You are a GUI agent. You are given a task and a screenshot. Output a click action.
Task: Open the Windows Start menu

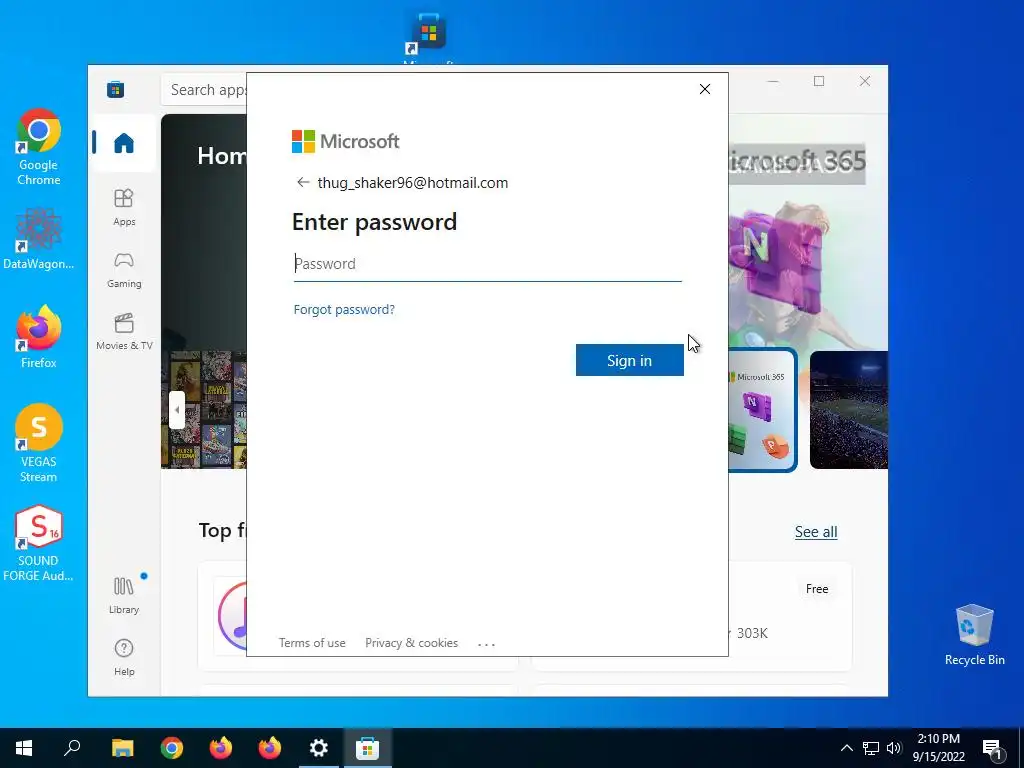[x=24, y=748]
